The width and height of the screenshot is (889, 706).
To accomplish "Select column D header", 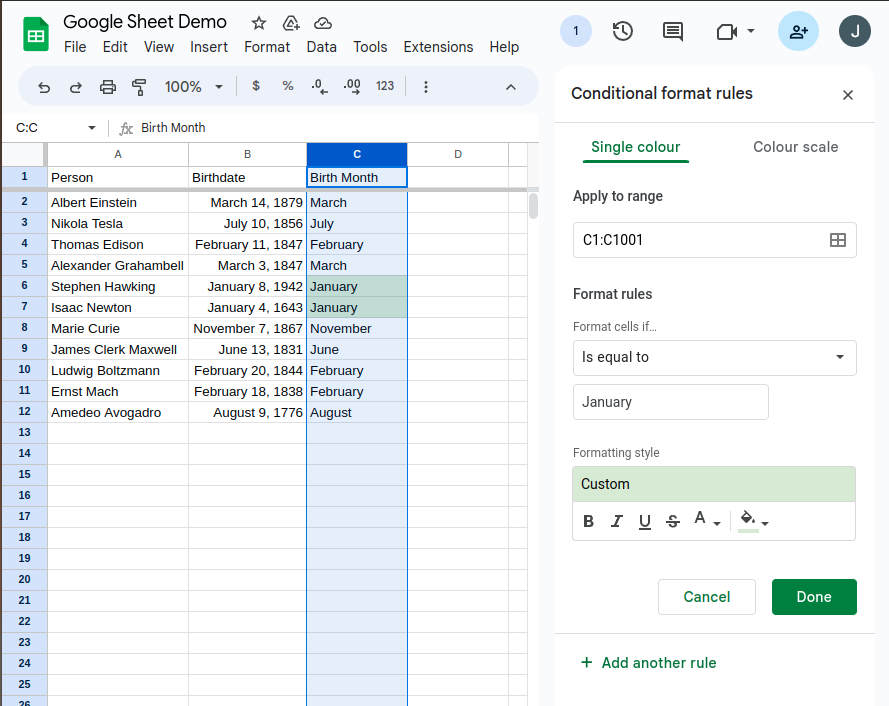I will (458, 154).
